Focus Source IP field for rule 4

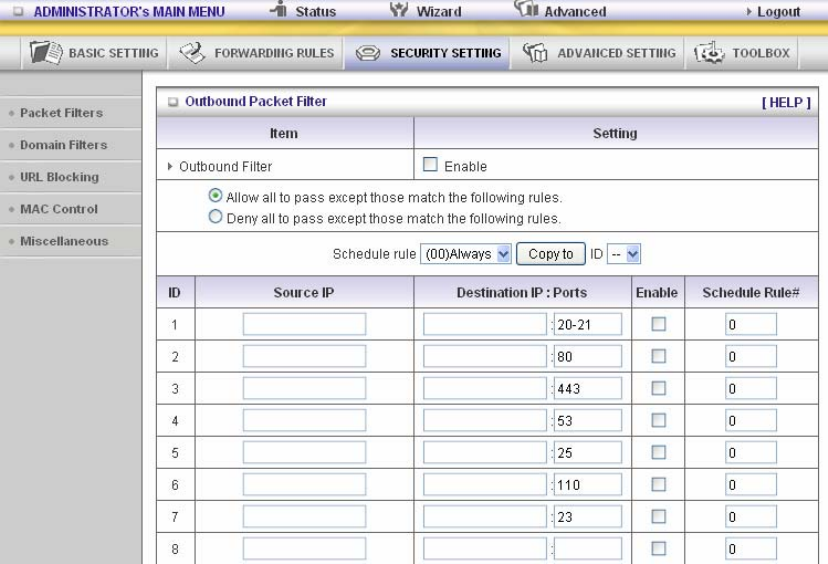tap(304, 420)
